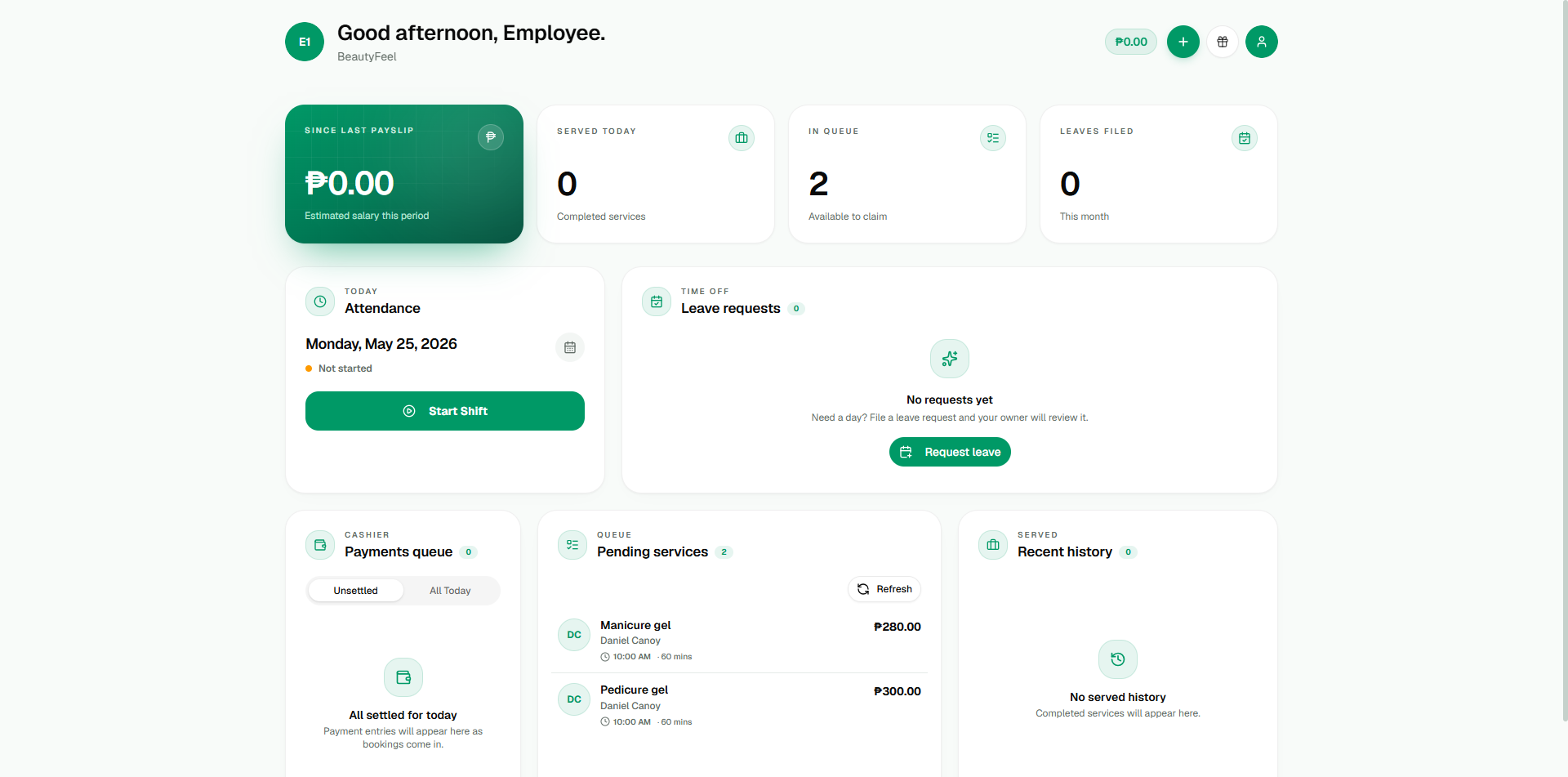The width and height of the screenshot is (1568, 777).
Task: Click the briefcase icon beside Recent history
Action: pos(993,545)
